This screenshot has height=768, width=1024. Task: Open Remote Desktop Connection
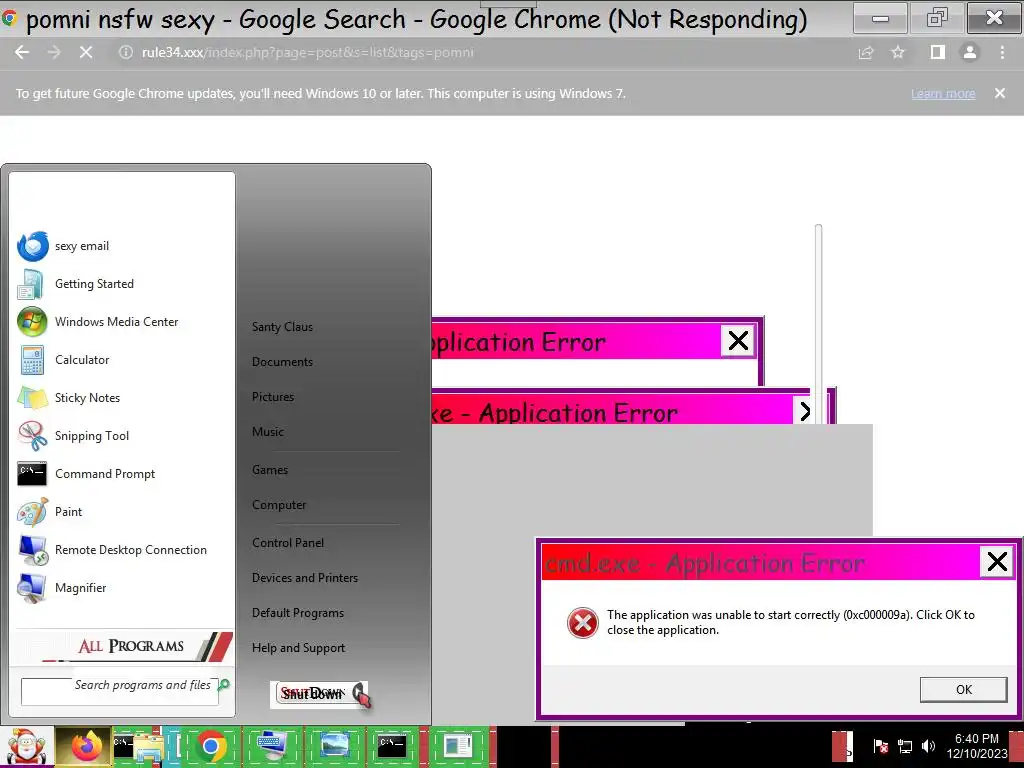pyautogui.click(x=131, y=550)
